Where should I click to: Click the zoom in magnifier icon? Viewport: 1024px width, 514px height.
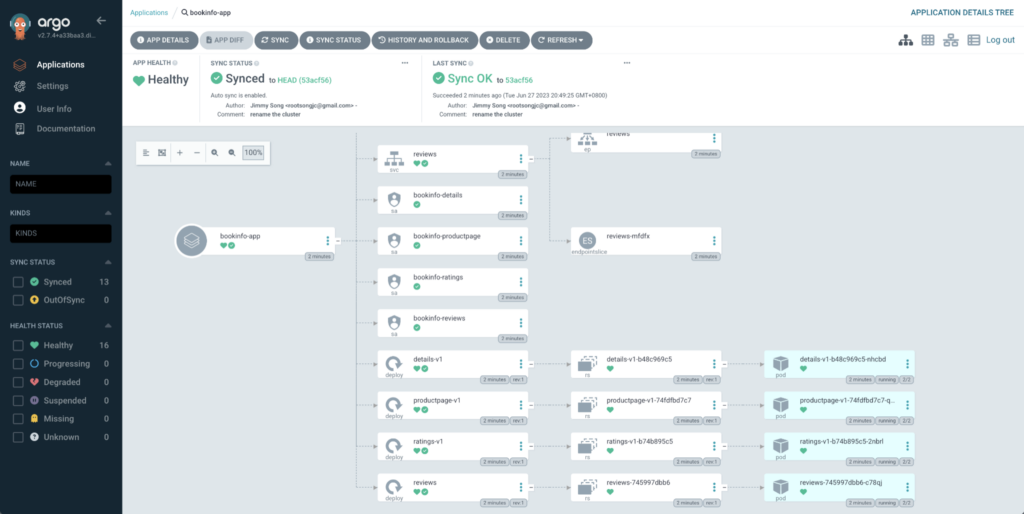214,153
